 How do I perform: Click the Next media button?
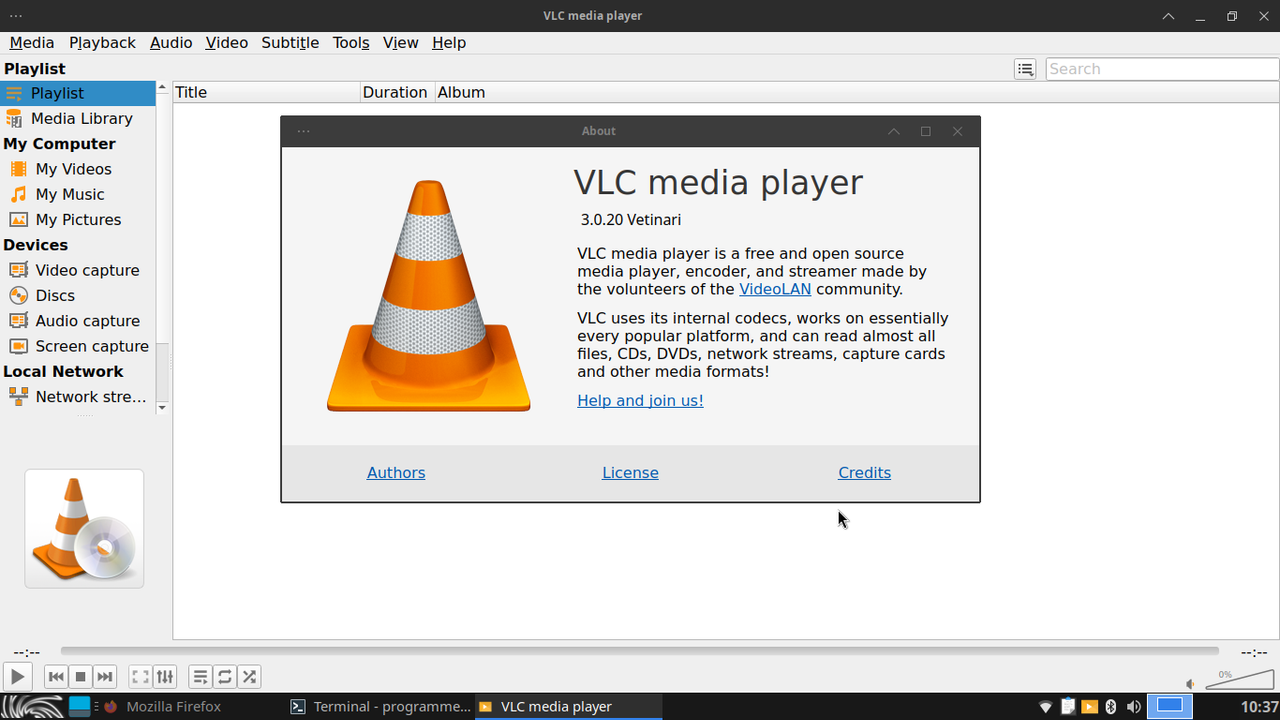coord(105,677)
